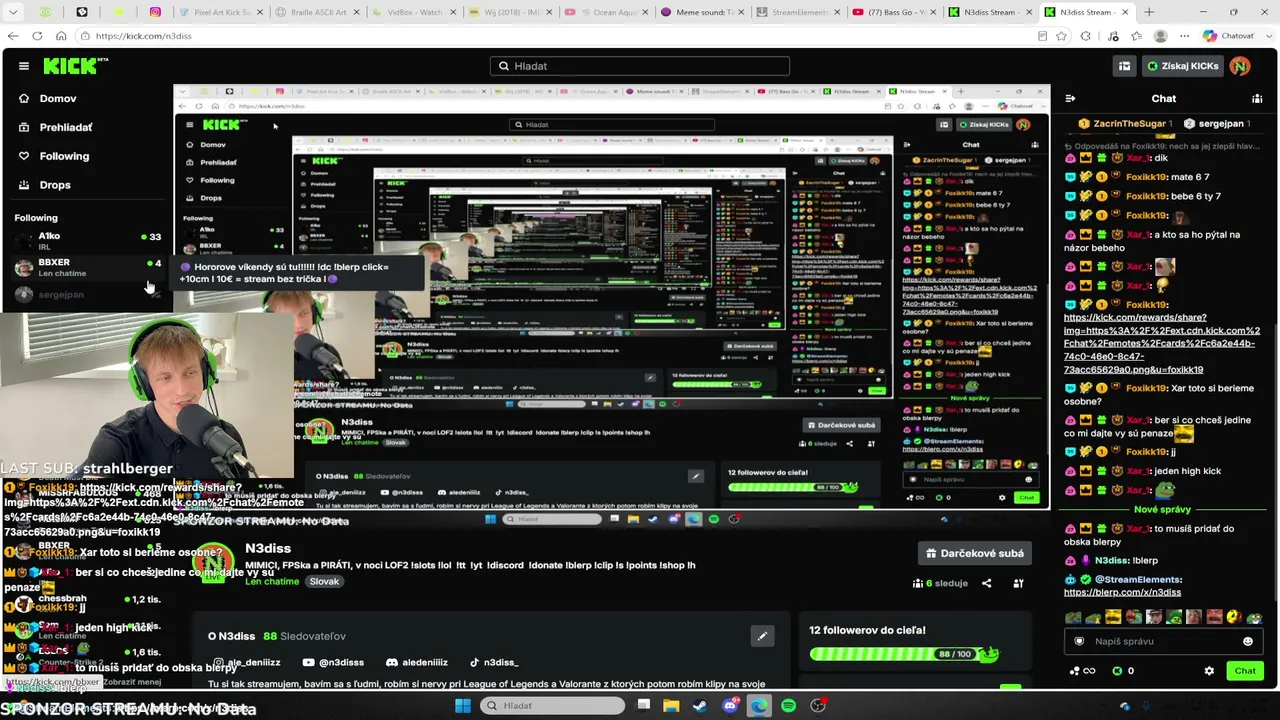Collapse the chat panel with the arrow icon
Screen dimensions: 1280x720
(1070, 98)
